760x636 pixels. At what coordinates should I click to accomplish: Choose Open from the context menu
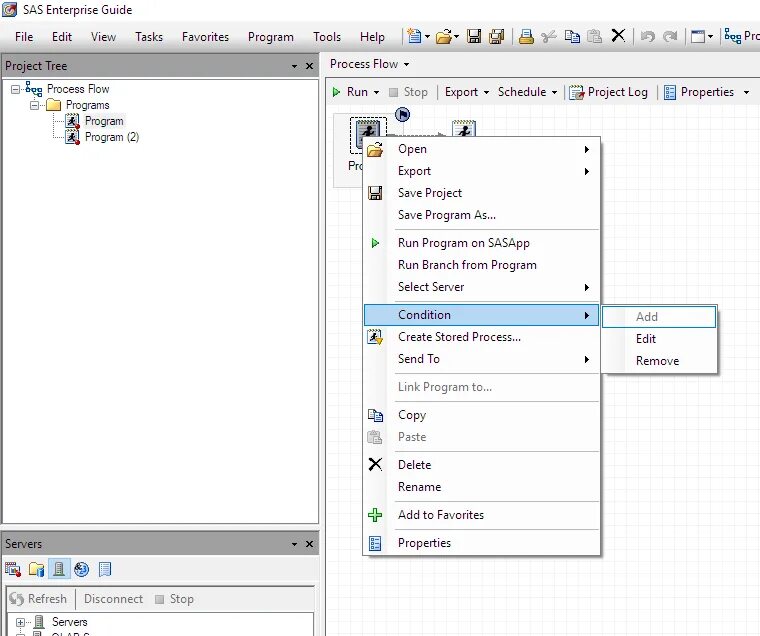pos(481,149)
